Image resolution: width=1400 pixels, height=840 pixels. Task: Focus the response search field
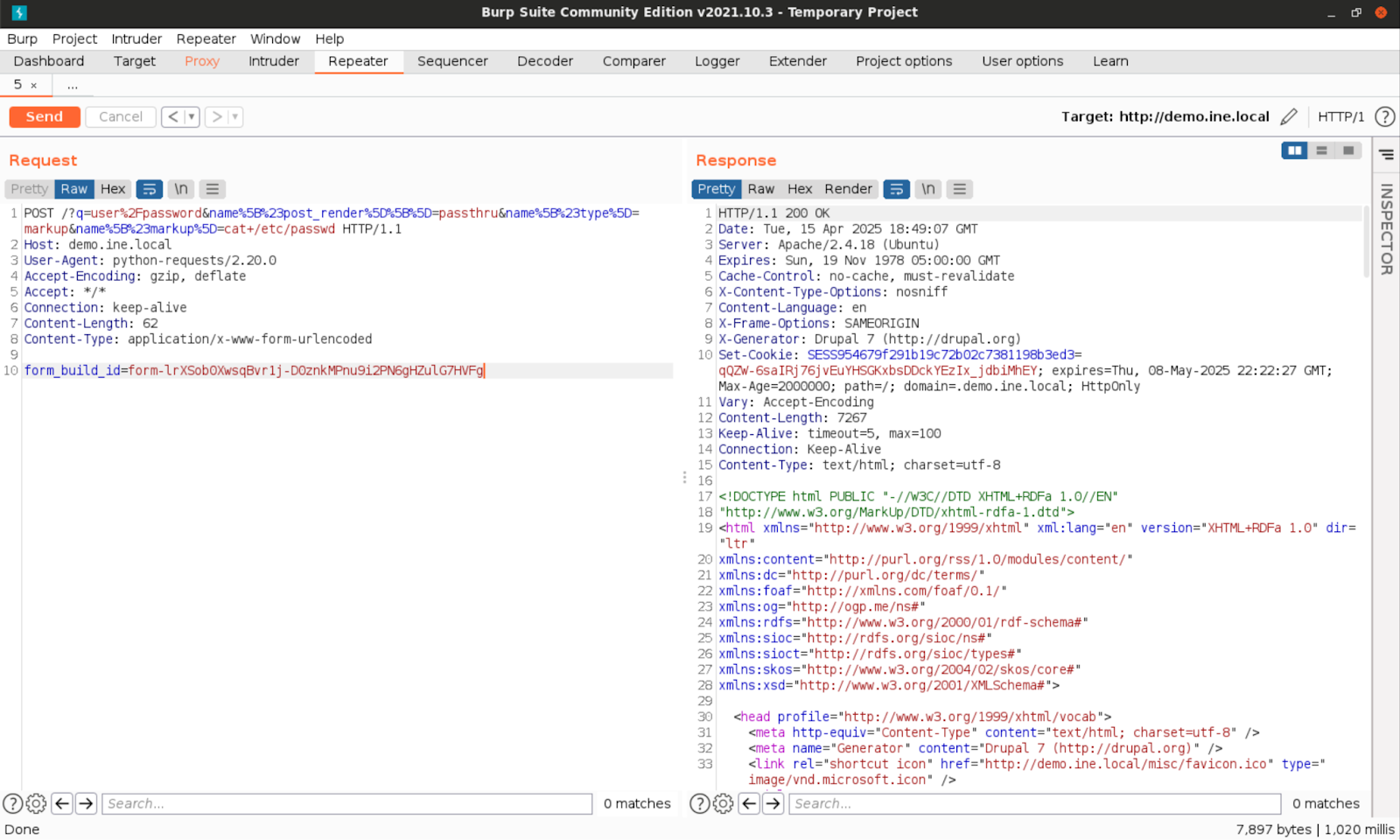click(x=1035, y=803)
